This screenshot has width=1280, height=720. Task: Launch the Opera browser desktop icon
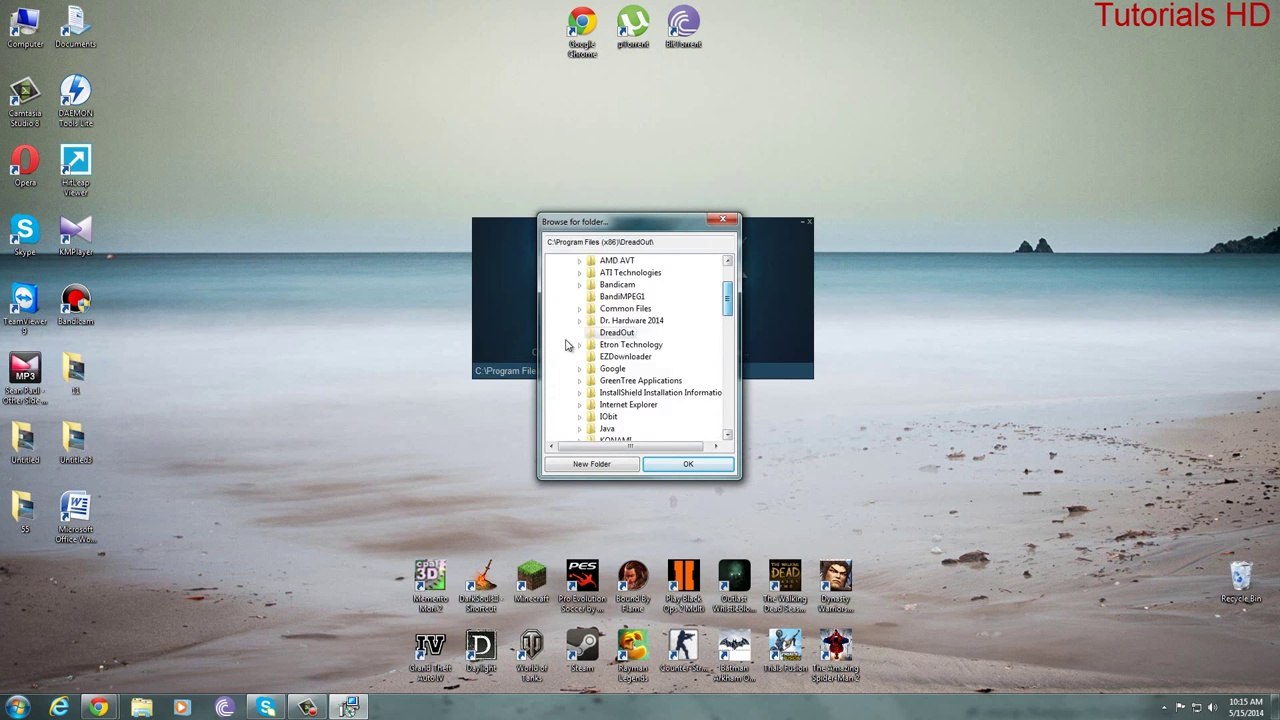[x=25, y=167]
